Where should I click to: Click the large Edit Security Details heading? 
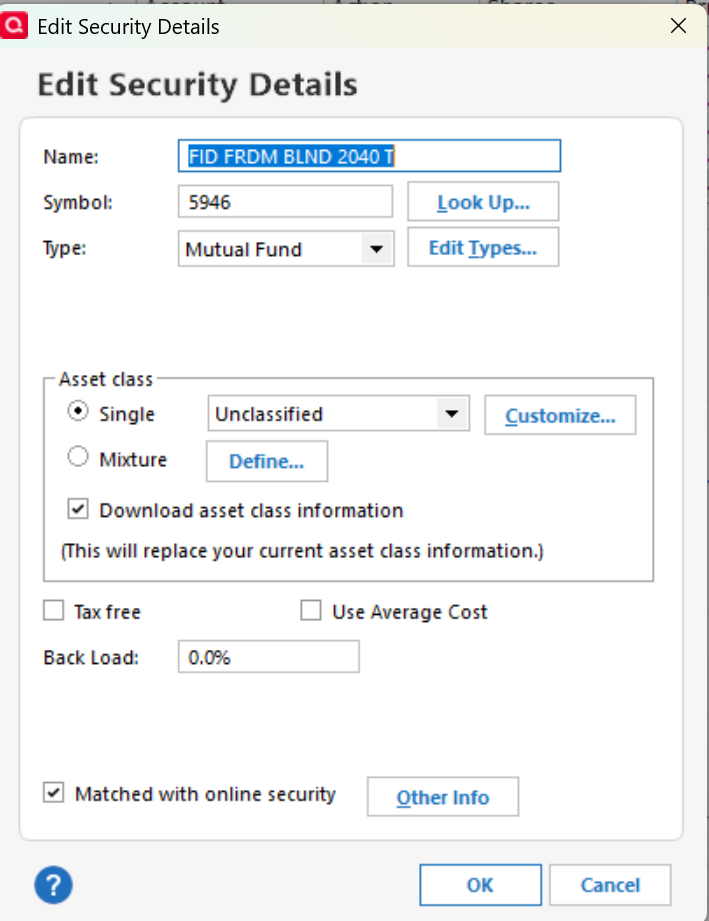[197, 85]
